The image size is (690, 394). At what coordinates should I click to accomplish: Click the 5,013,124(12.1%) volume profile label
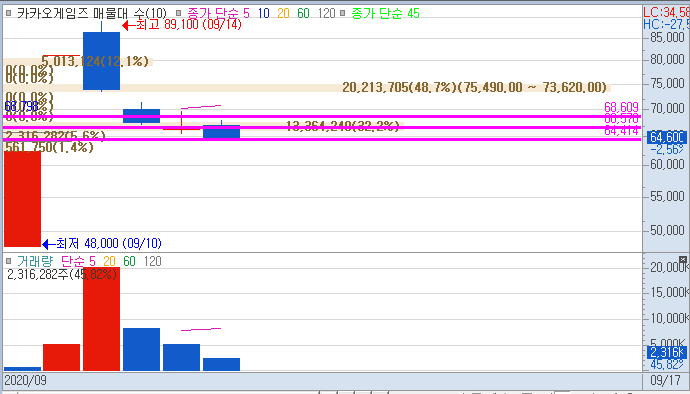[95, 61]
